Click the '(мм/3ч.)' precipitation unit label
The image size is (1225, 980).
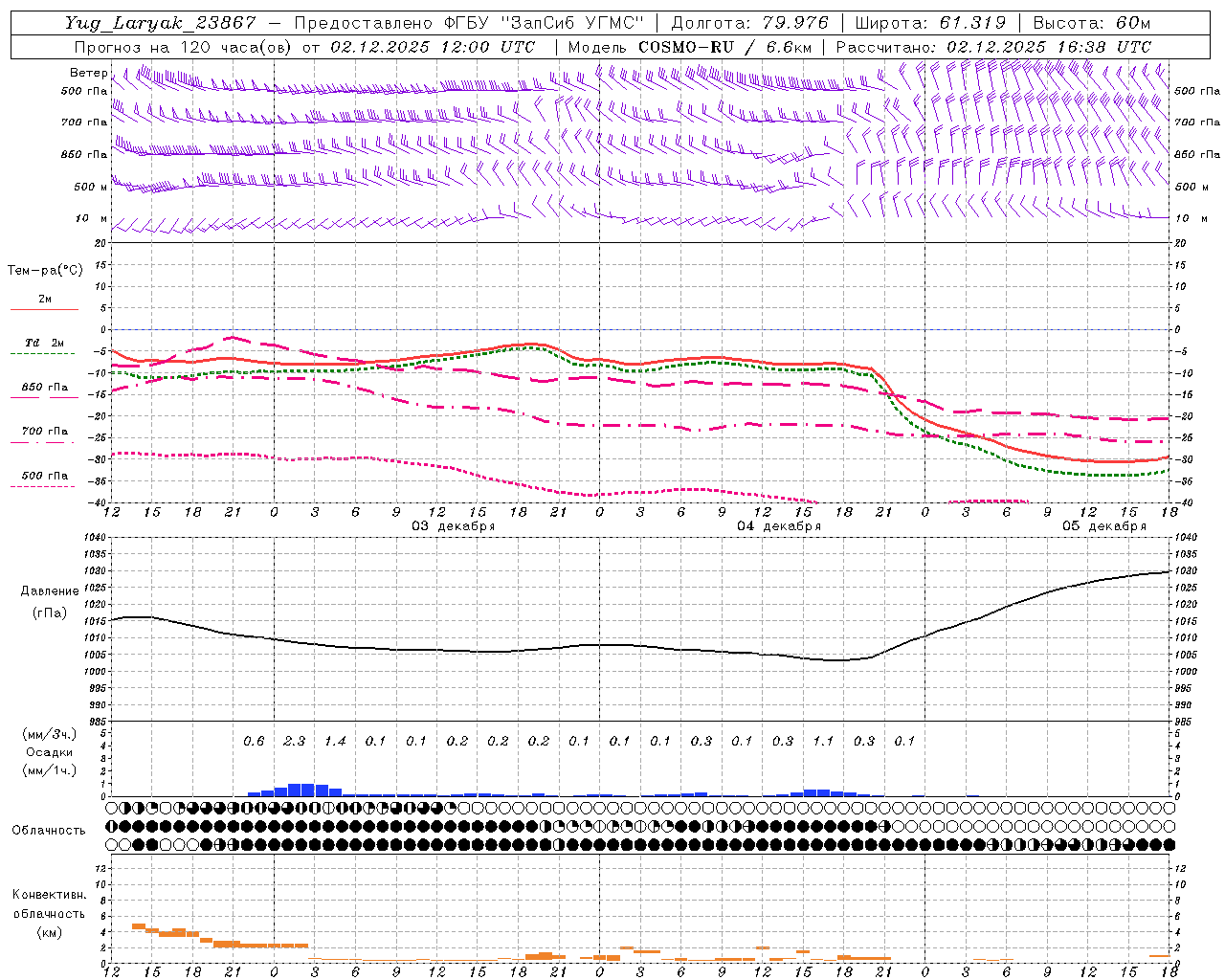click(x=49, y=734)
